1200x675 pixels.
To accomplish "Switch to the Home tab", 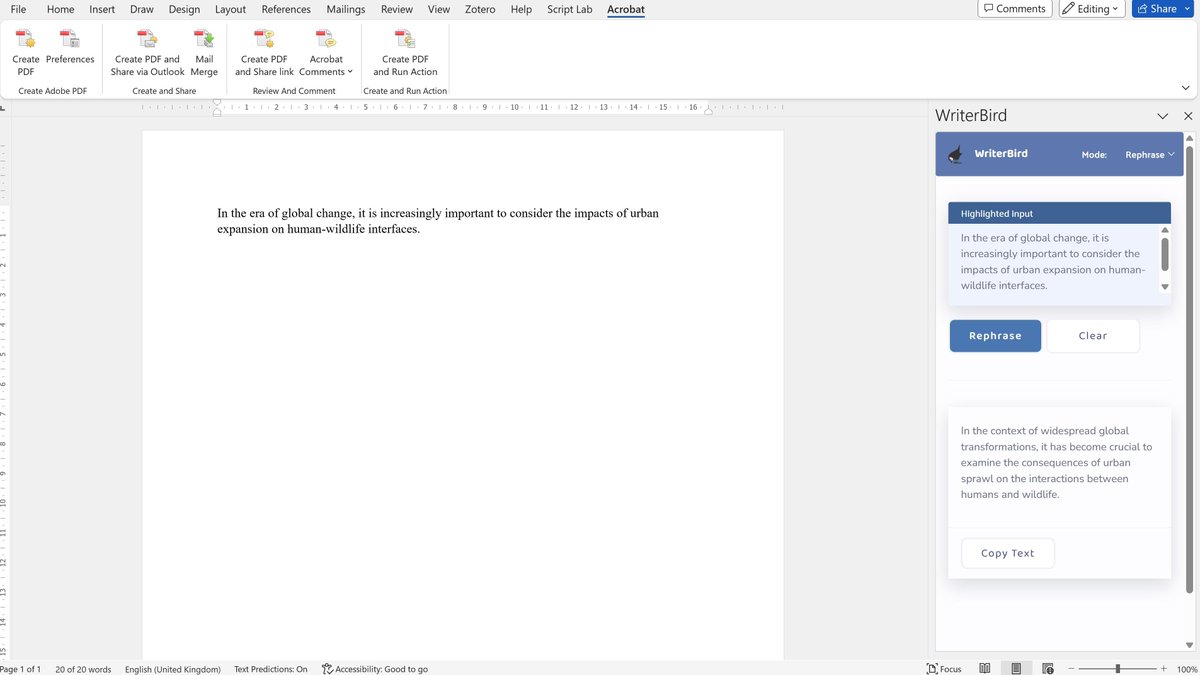I will click(60, 9).
